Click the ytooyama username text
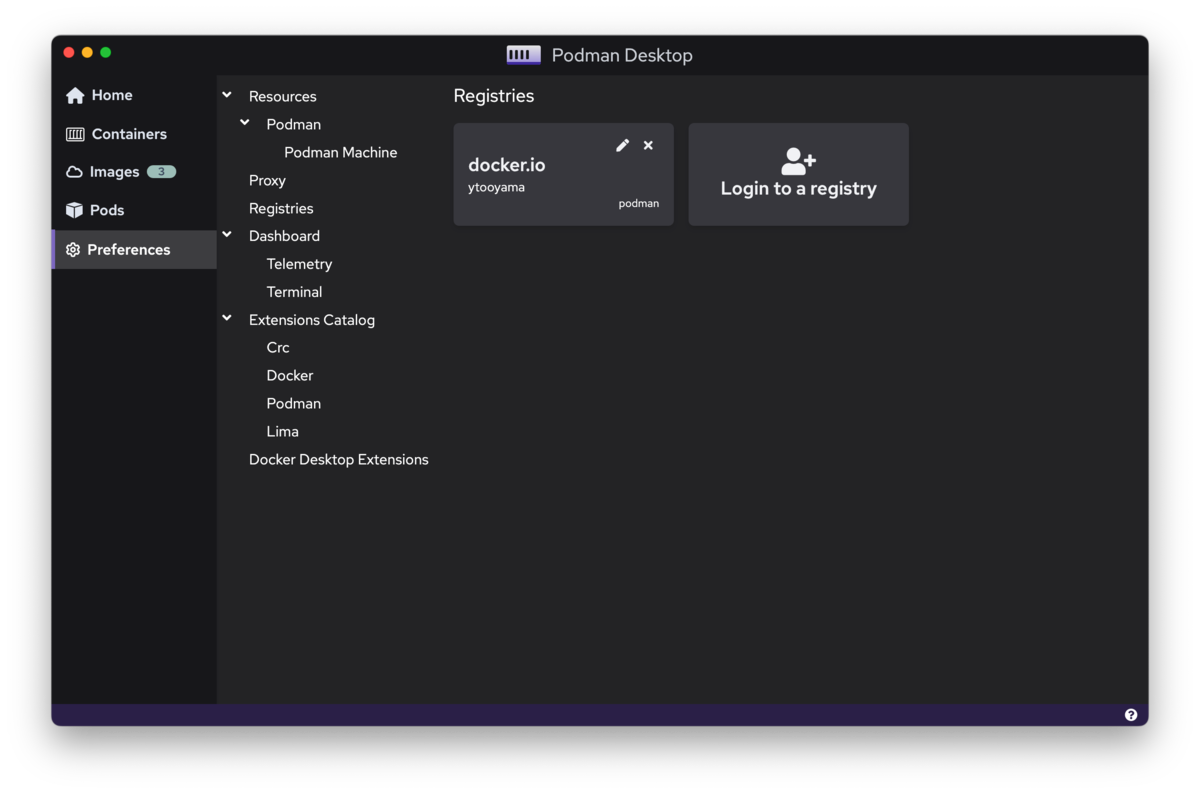The image size is (1200, 794). pyautogui.click(x=496, y=187)
